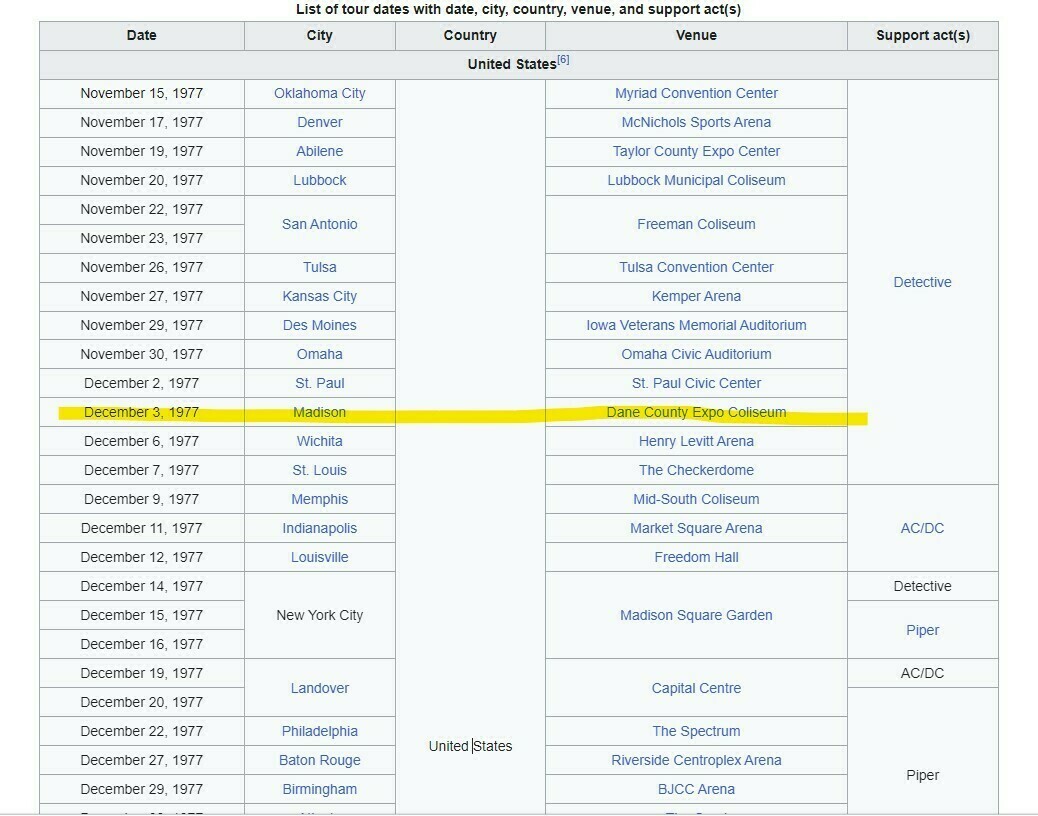Open the Kemper Arena link
Viewport: 1038px width, 816px height.
[x=695, y=296]
